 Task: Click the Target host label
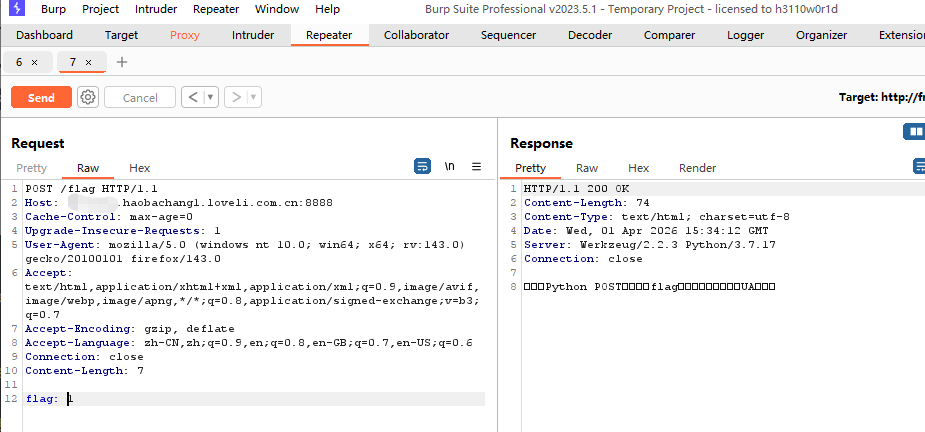coord(881,97)
